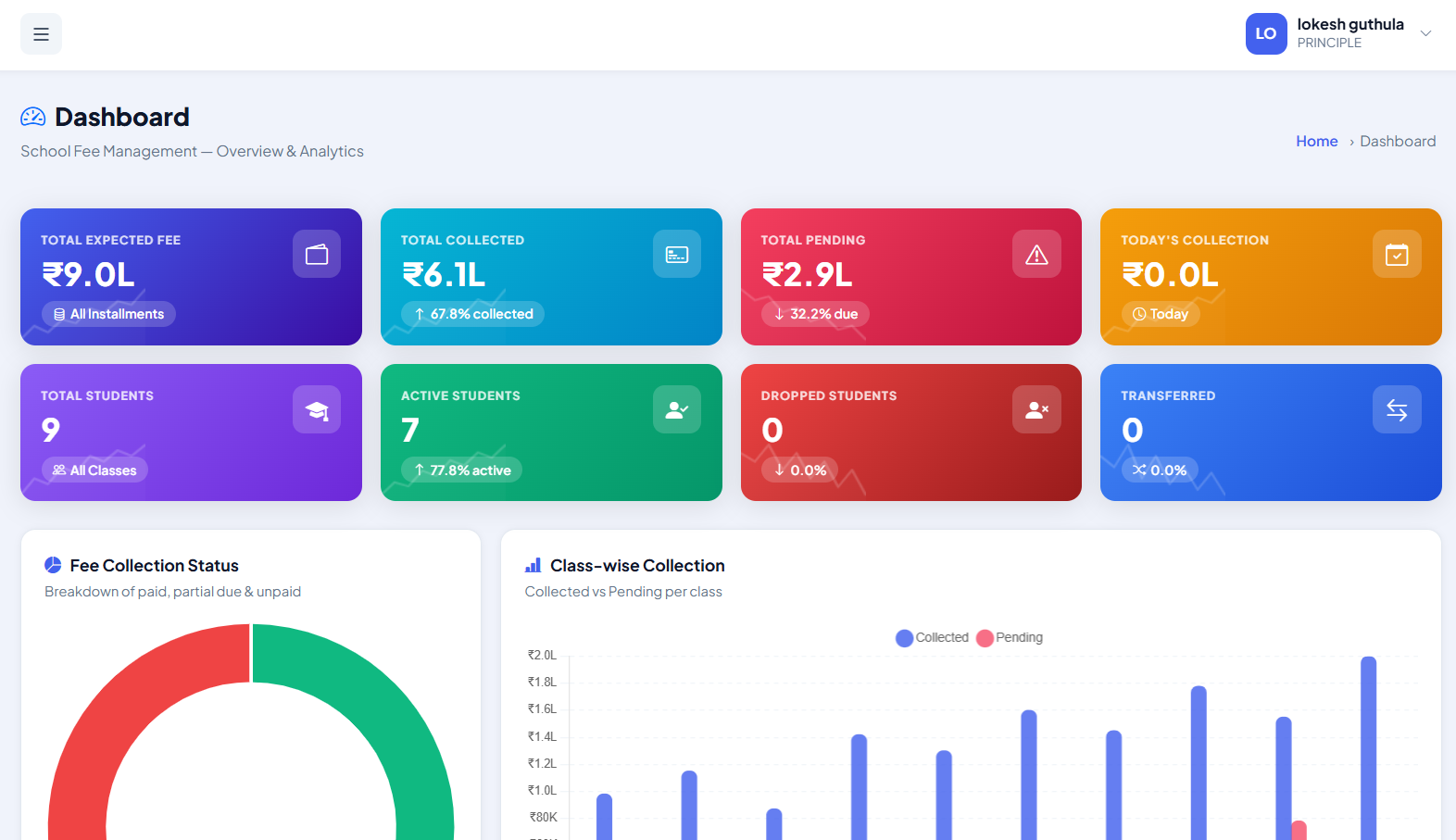Click the 77.8% active badge

click(x=461, y=470)
